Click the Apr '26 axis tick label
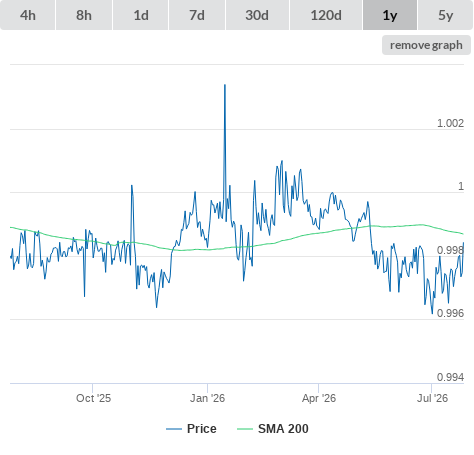The image size is (474, 455). 319,398
